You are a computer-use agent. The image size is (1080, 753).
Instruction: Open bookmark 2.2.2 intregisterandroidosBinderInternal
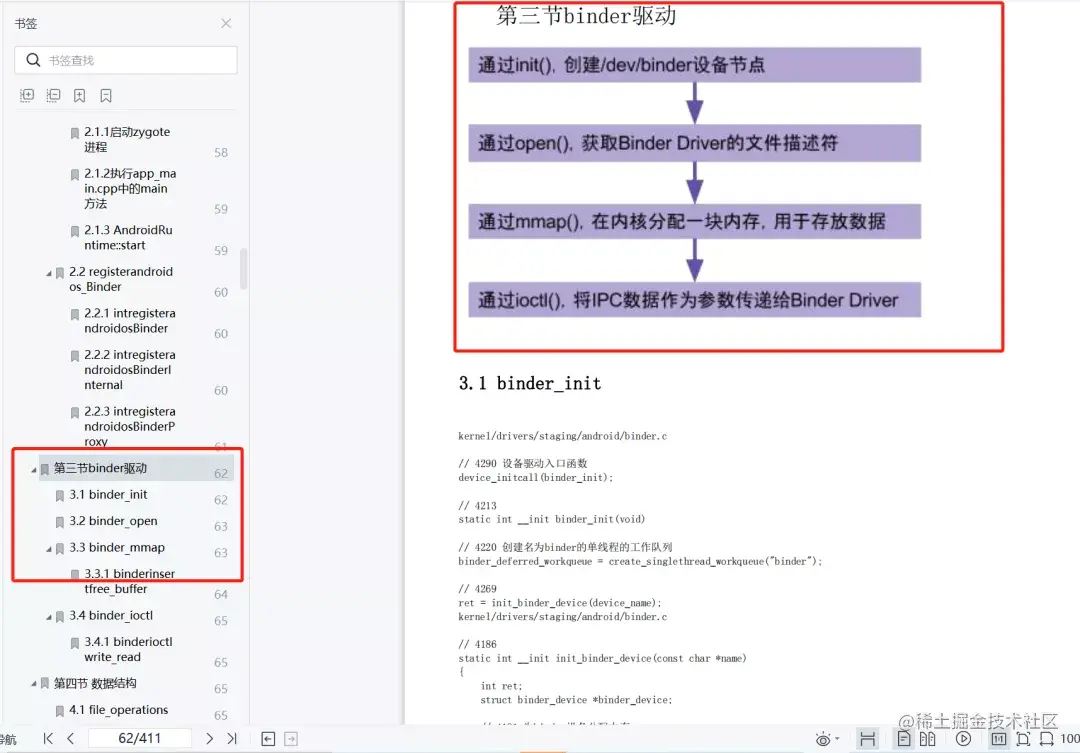(x=129, y=369)
